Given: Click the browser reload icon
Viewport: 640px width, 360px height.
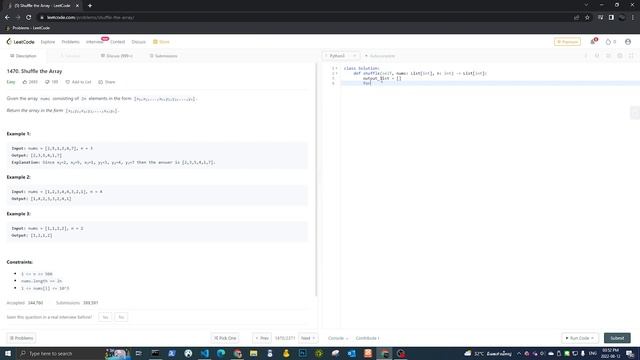Looking at the screenshot, I should (x=29, y=17).
